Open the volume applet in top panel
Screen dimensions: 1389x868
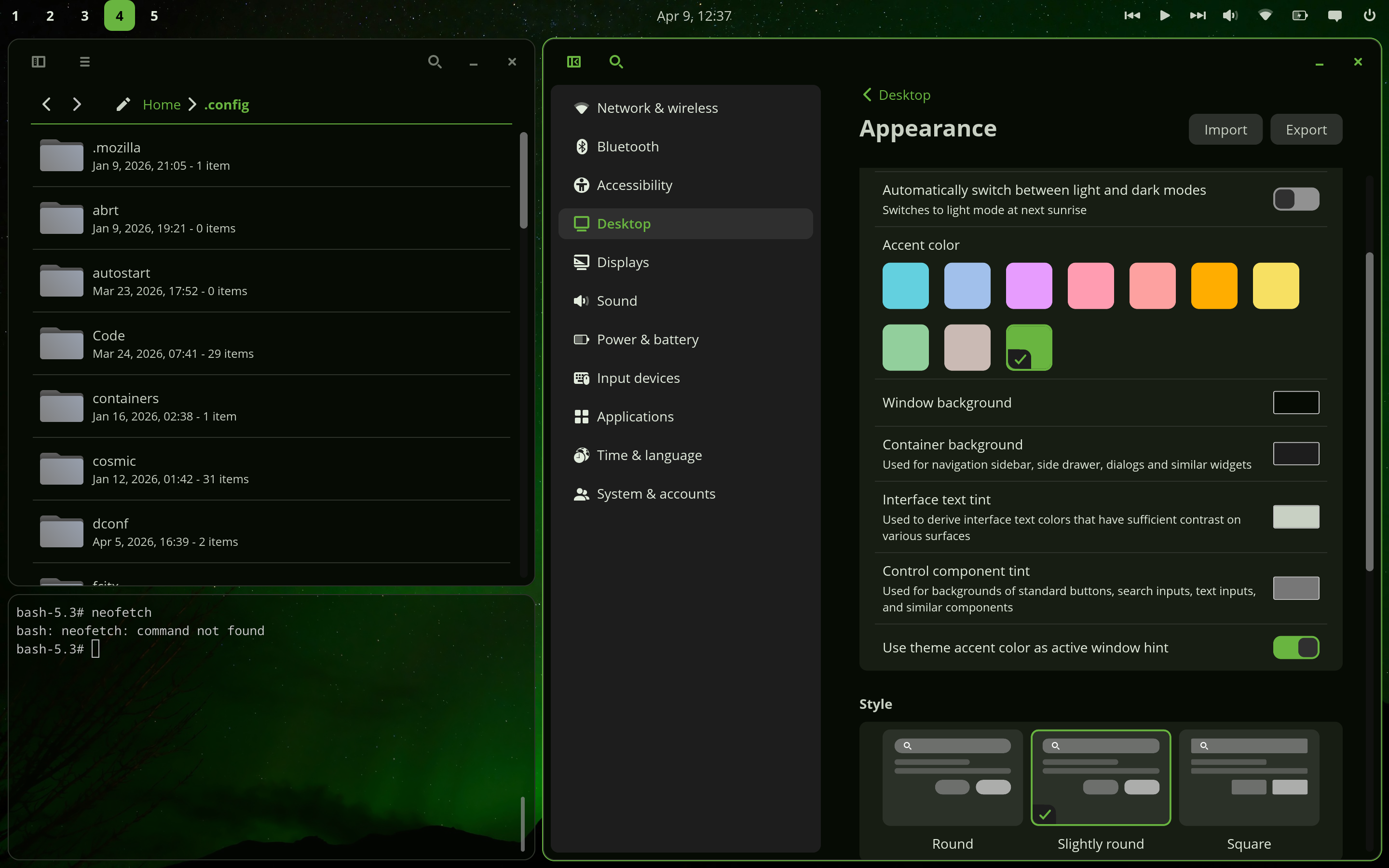pos(1230,15)
